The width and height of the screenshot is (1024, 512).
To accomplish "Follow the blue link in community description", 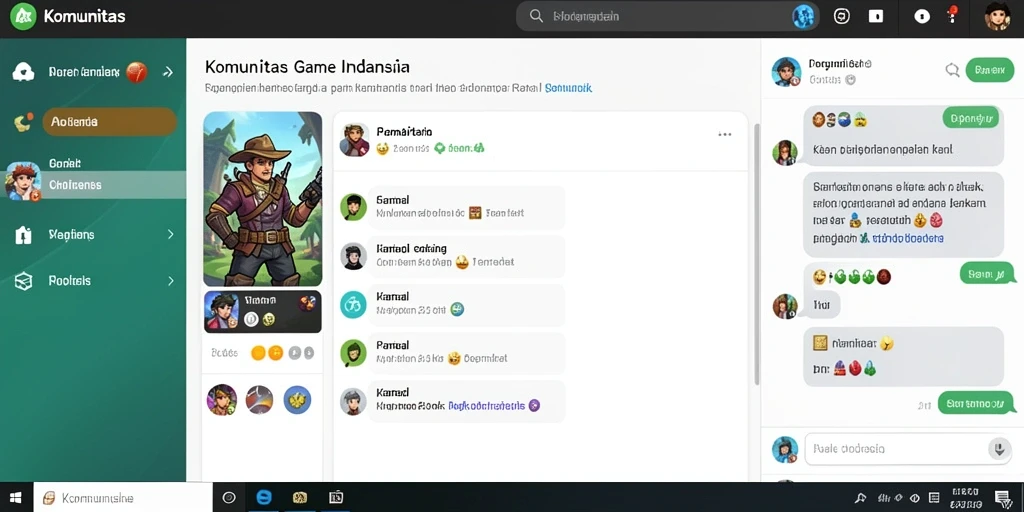I will (x=568, y=88).
